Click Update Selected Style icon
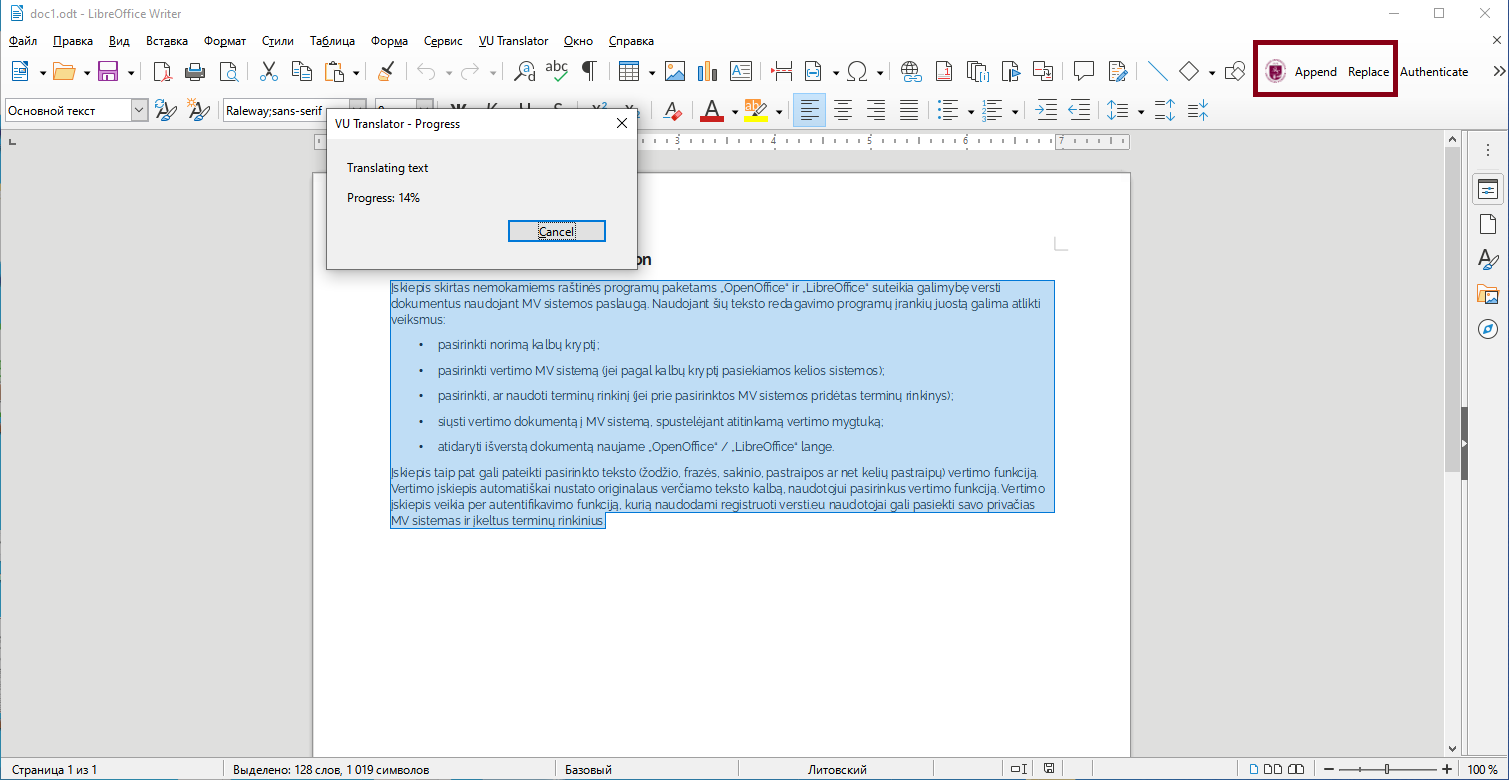Image resolution: width=1509 pixels, height=780 pixels. pos(166,111)
